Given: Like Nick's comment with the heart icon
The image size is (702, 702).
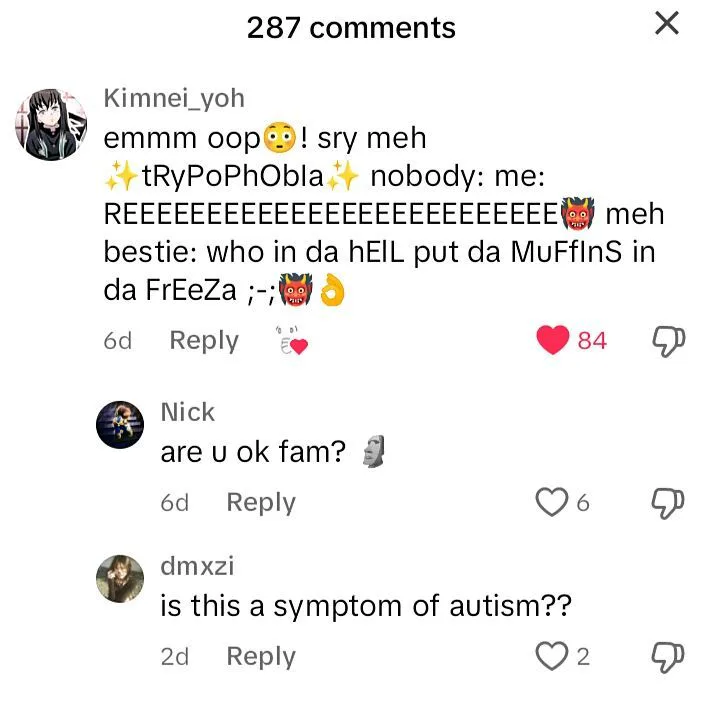Looking at the screenshot, I should pos(552,502).
